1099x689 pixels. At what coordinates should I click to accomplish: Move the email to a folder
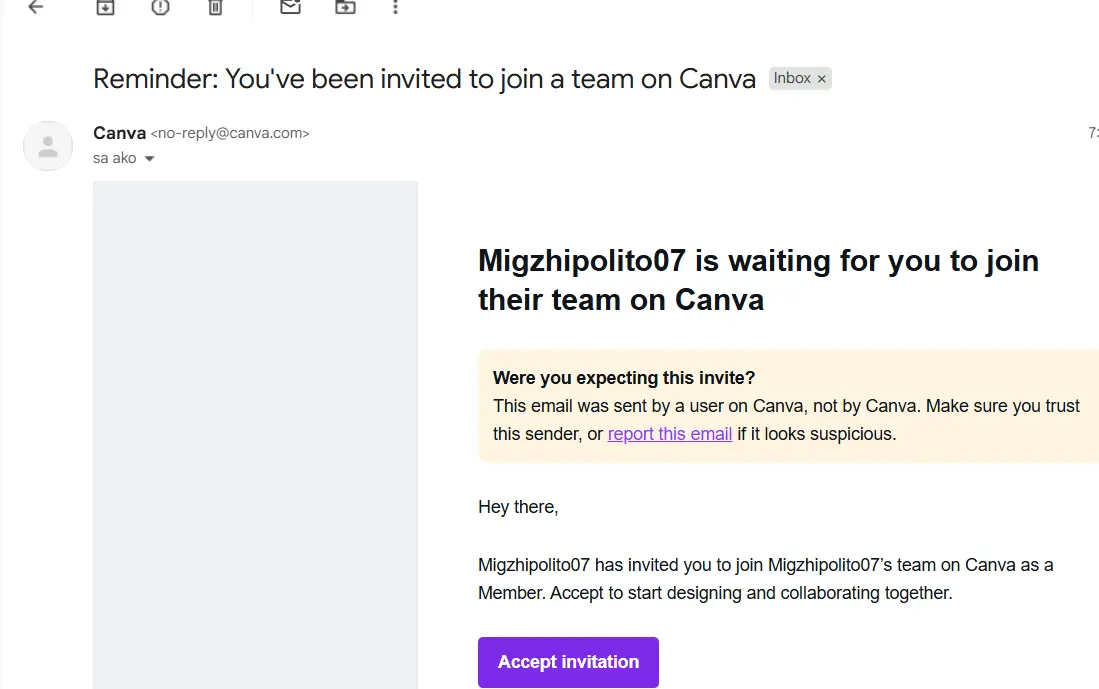tap(345, 7)
